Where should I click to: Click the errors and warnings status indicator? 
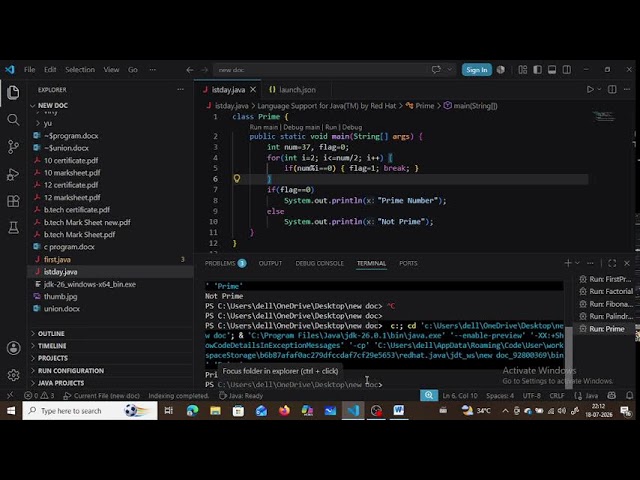pyautogui.click(x=39, y=396)
